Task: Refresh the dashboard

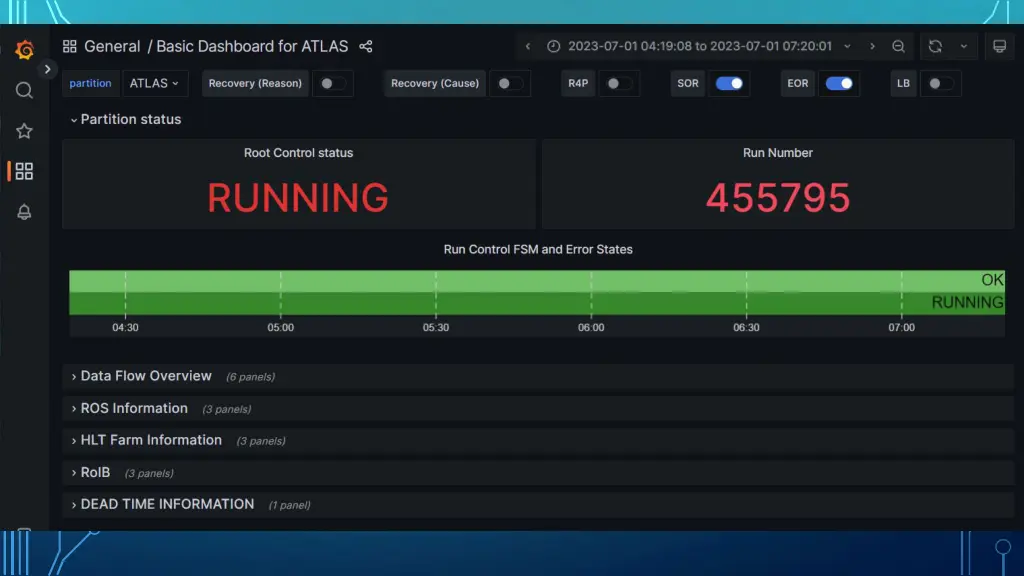Action: coord(935,46)
